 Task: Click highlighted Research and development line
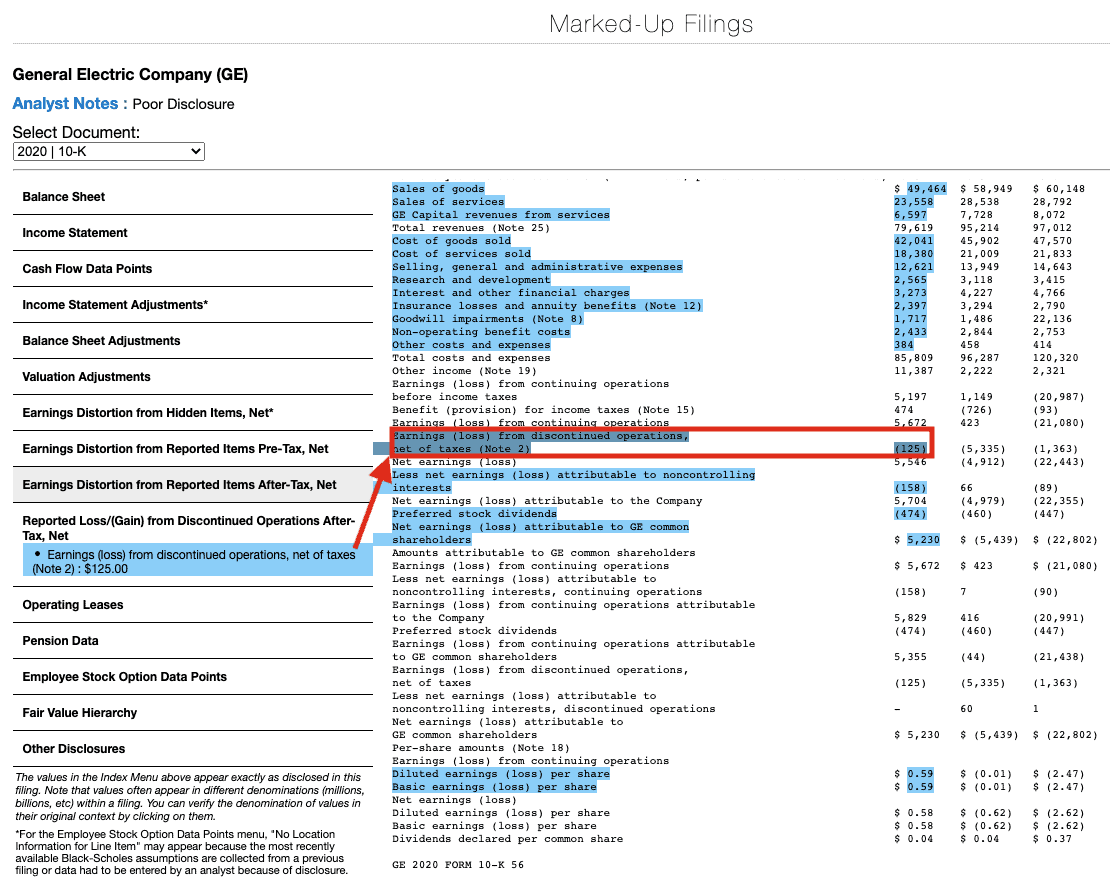point(471,280)
